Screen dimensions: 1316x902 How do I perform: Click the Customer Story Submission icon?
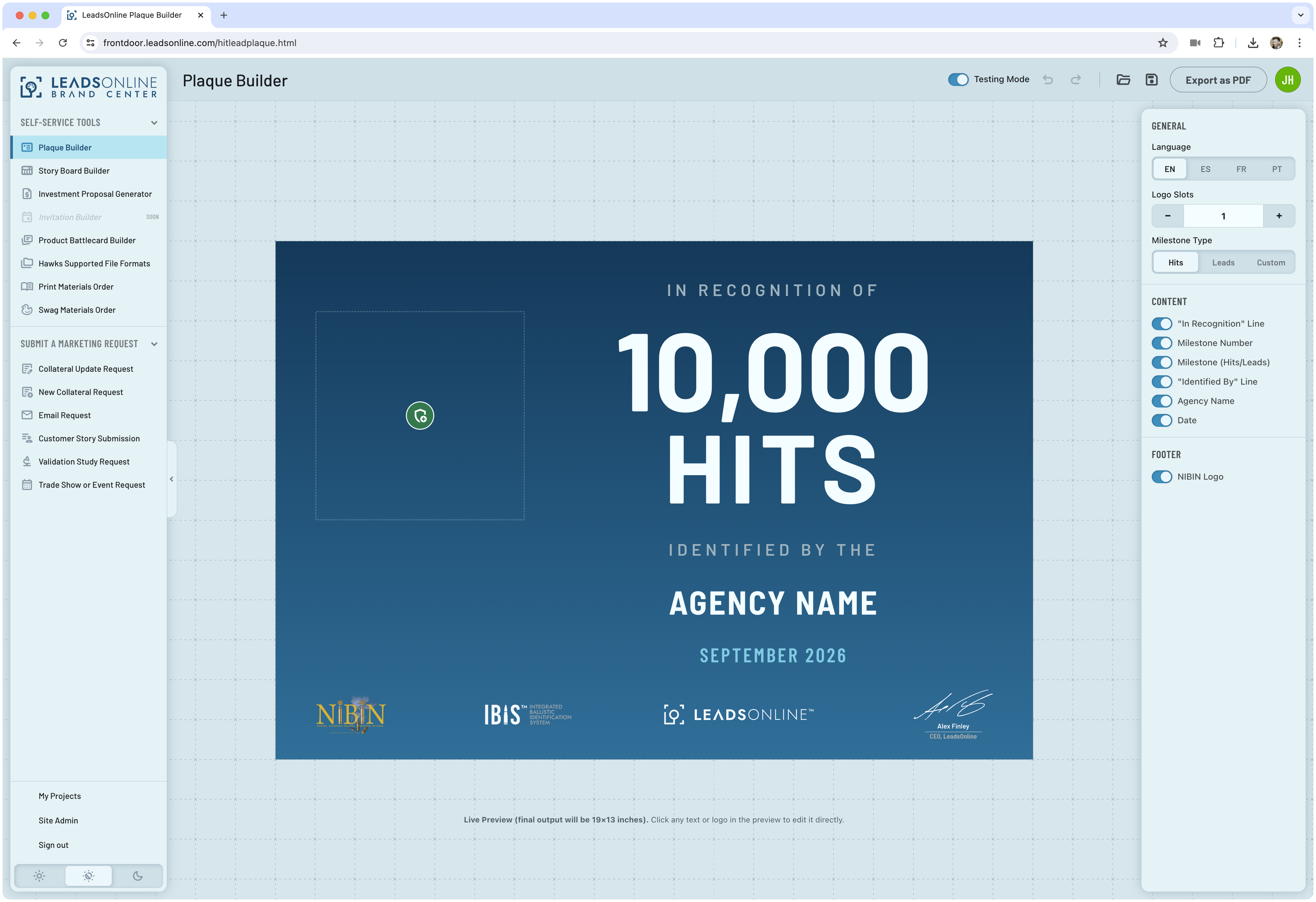tap(27, 438)
